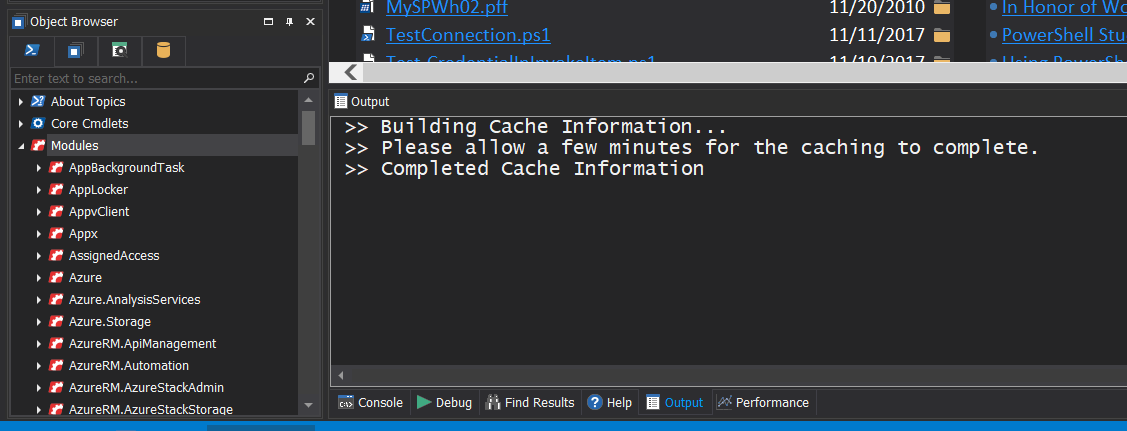Open the Debug tab
This screenshot has height=431, width=1127.
(x=445, y=402)
